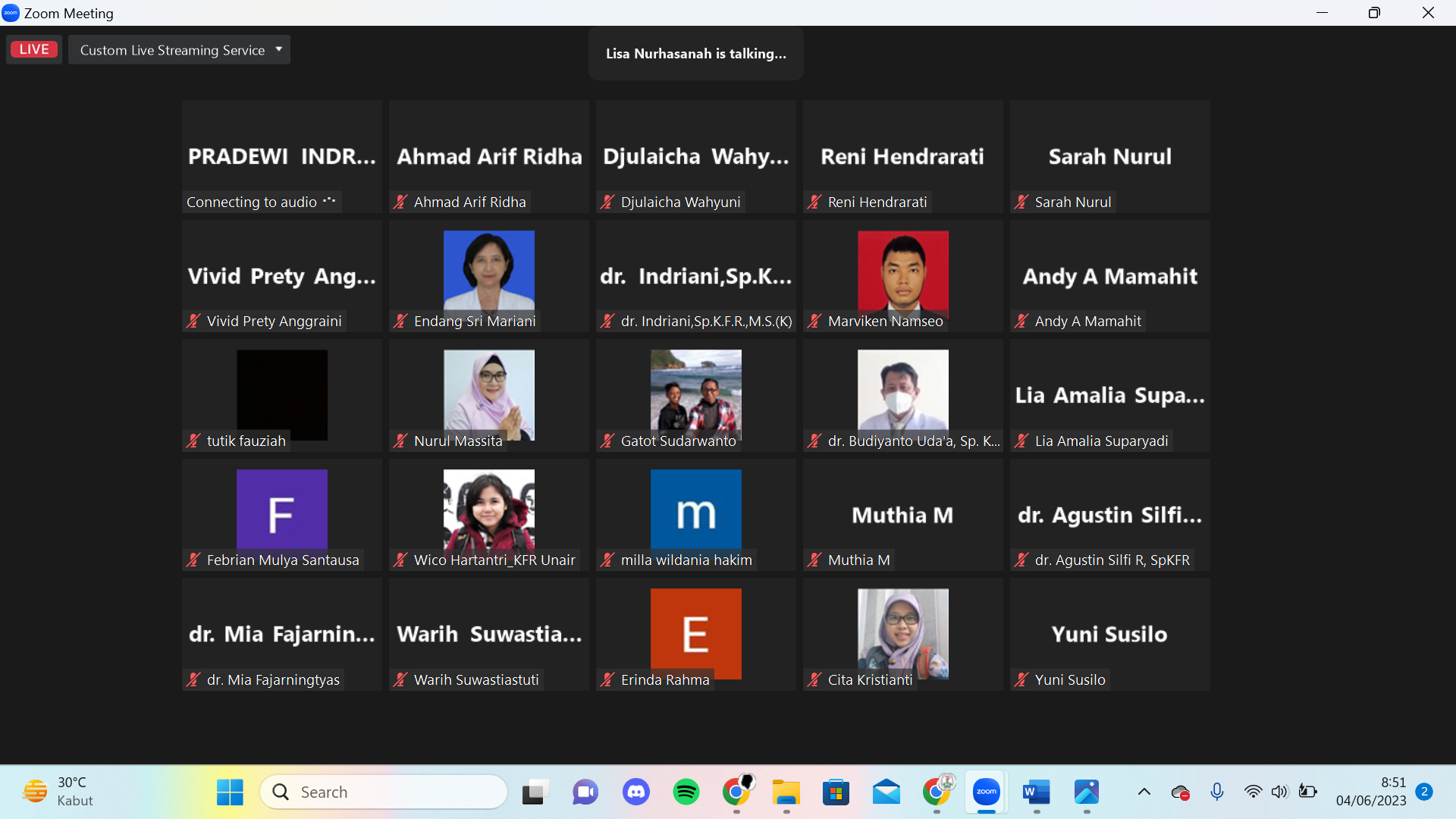Open the Windows Start menu

230,792
